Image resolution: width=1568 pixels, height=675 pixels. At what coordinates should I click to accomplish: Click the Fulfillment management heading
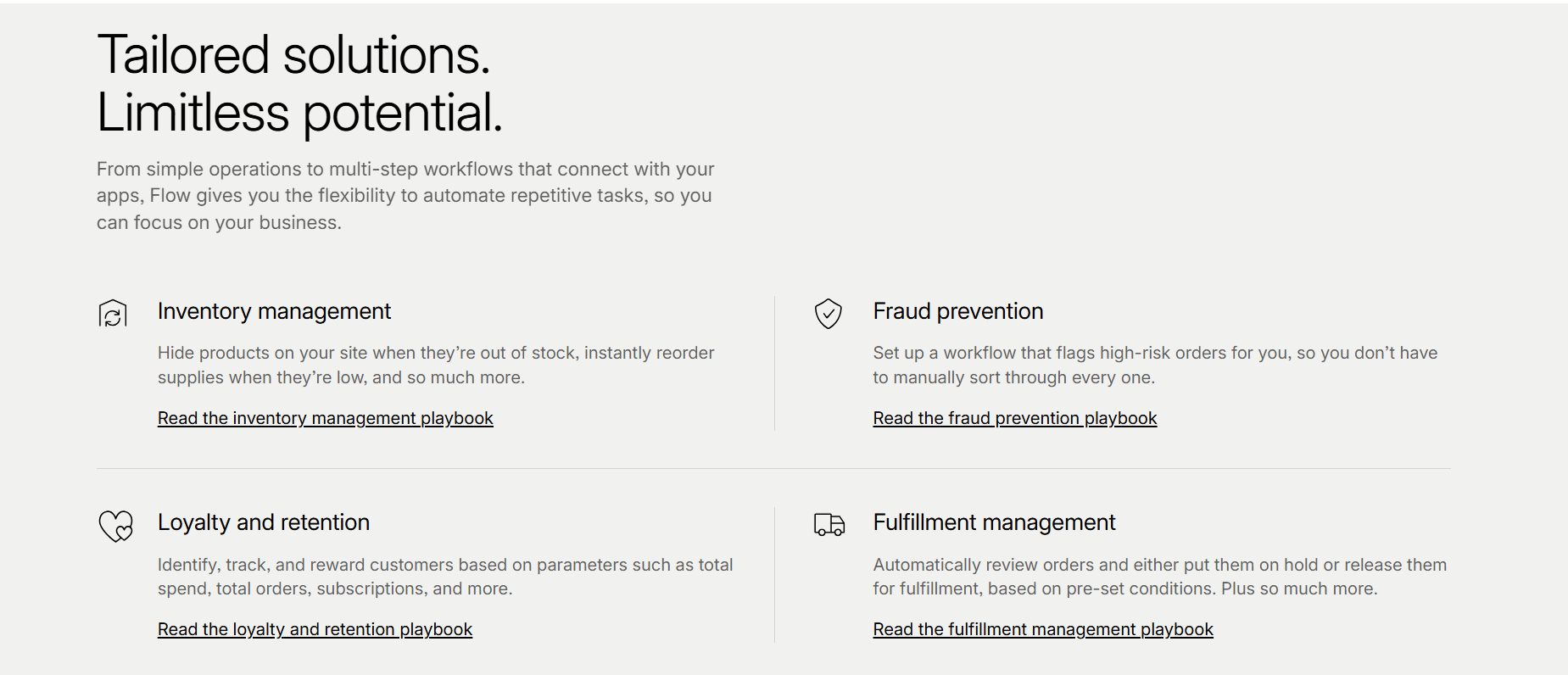click(994, 522)
